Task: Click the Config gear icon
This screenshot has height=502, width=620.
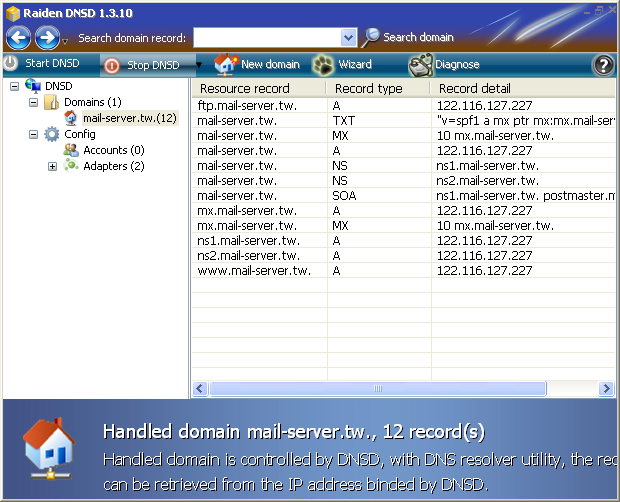Action: pos(52,134)
